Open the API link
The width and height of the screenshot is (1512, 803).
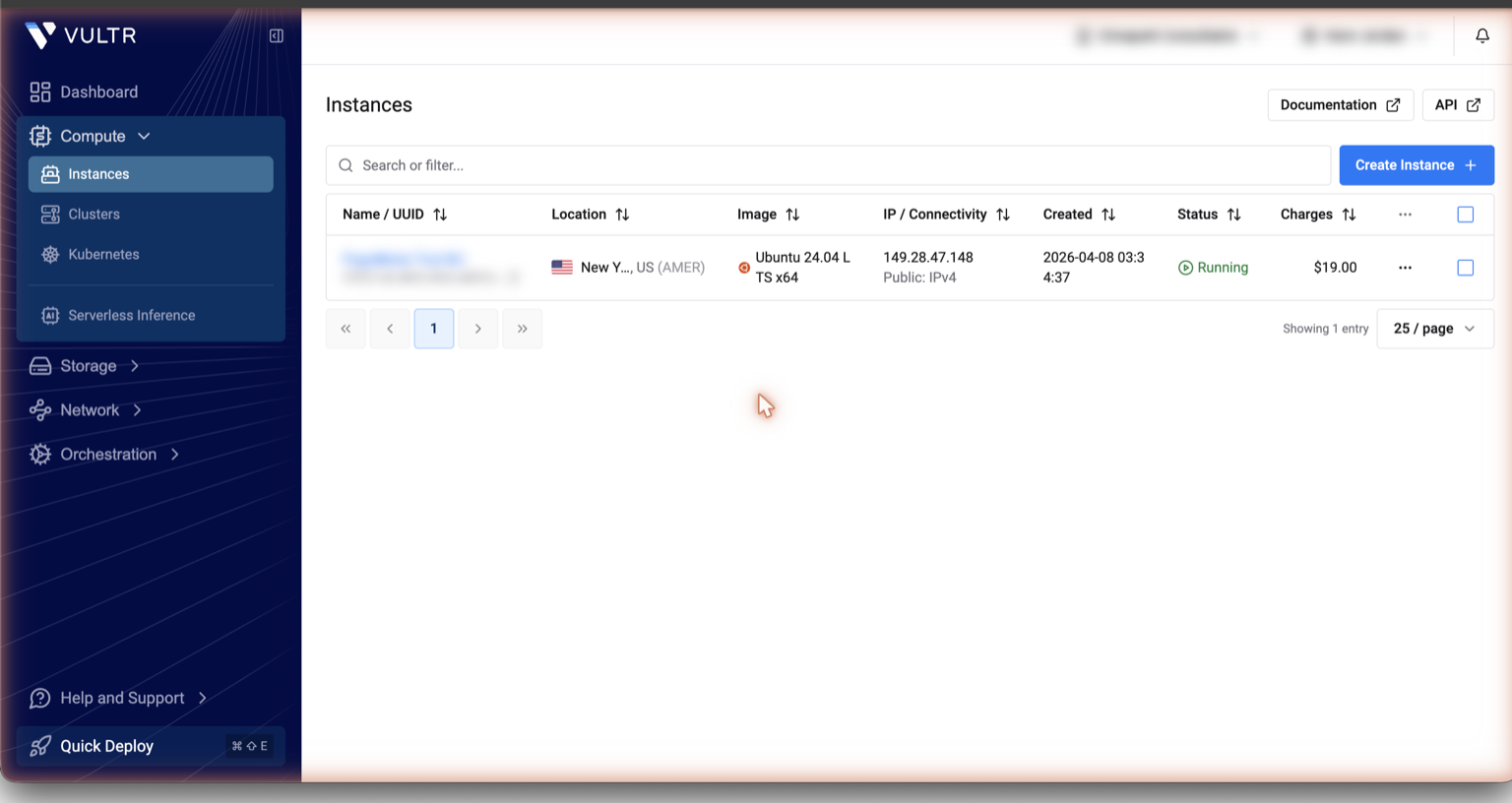click(1457, 105)
